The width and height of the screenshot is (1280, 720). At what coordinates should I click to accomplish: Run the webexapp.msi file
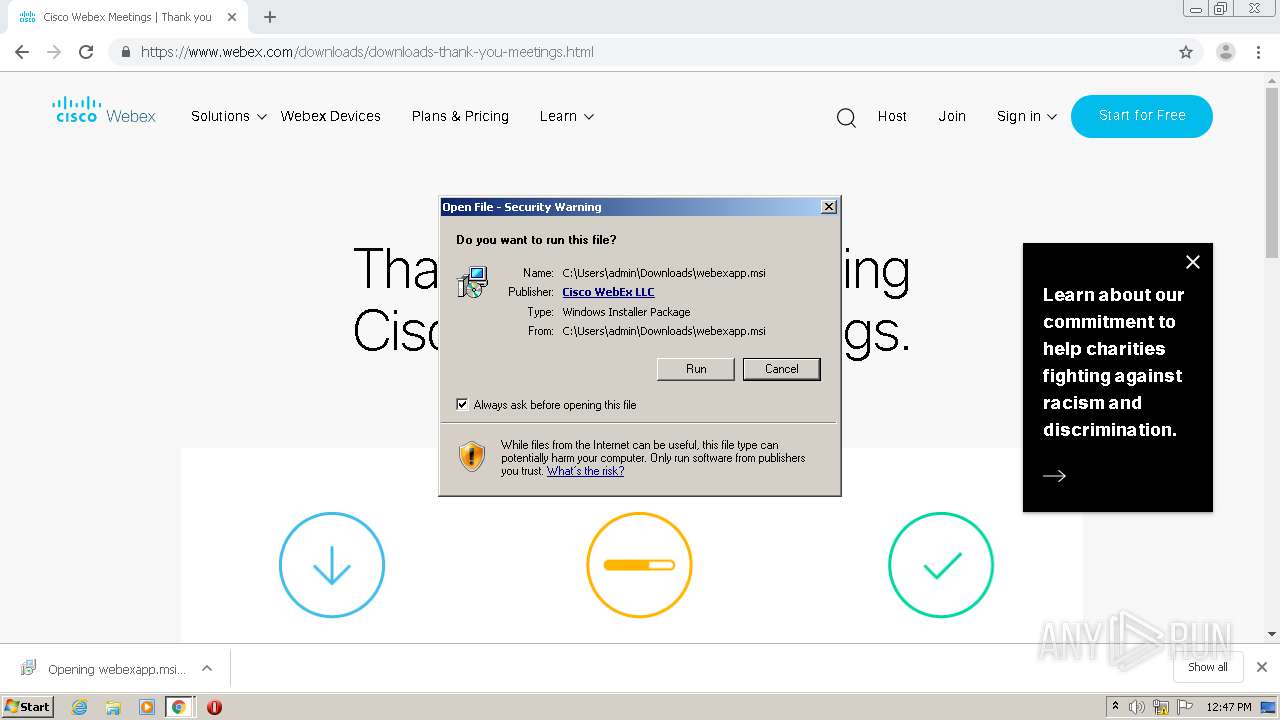click(x=696, y=369)
